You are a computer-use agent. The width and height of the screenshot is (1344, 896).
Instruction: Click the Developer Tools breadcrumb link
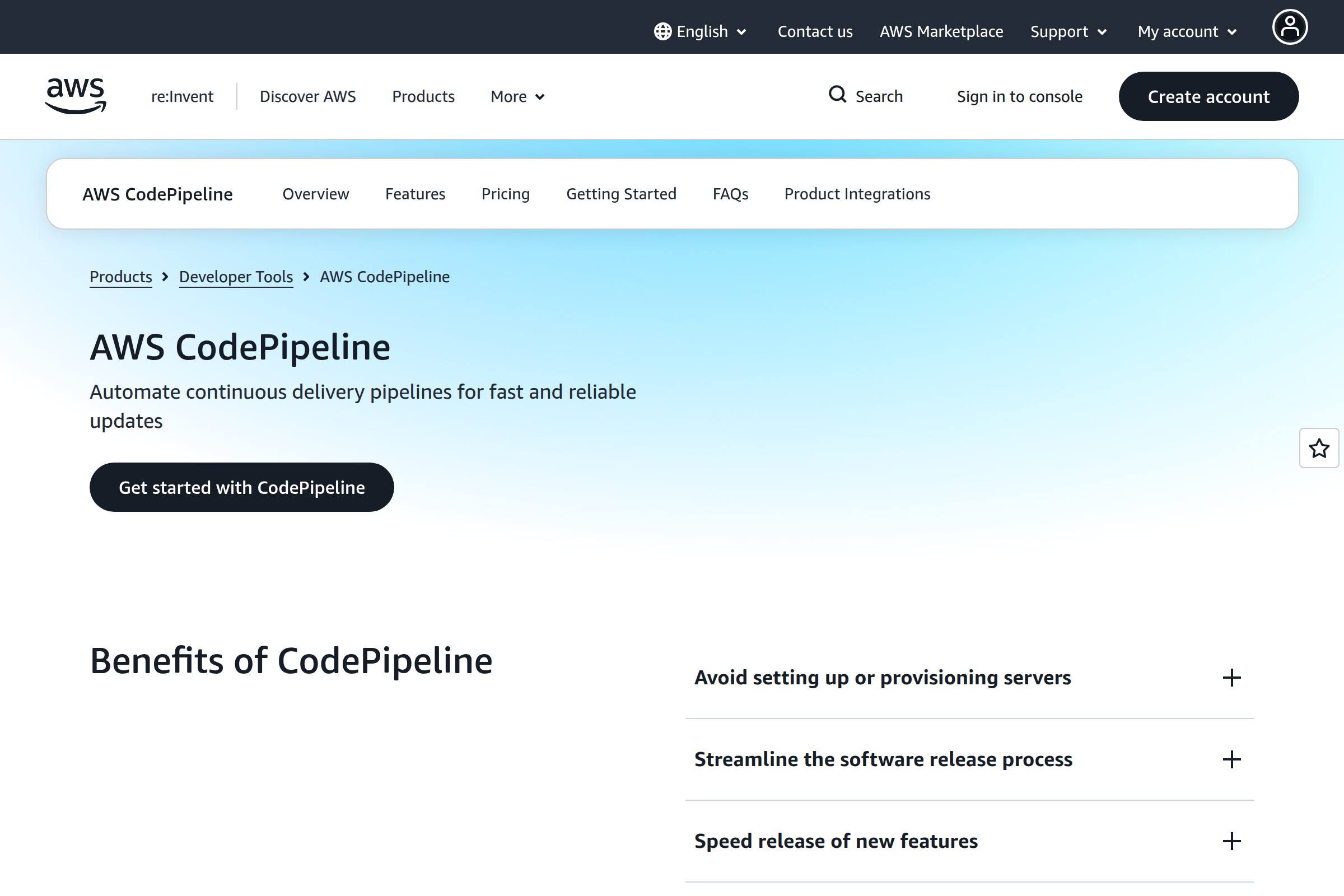coord(236,277)
